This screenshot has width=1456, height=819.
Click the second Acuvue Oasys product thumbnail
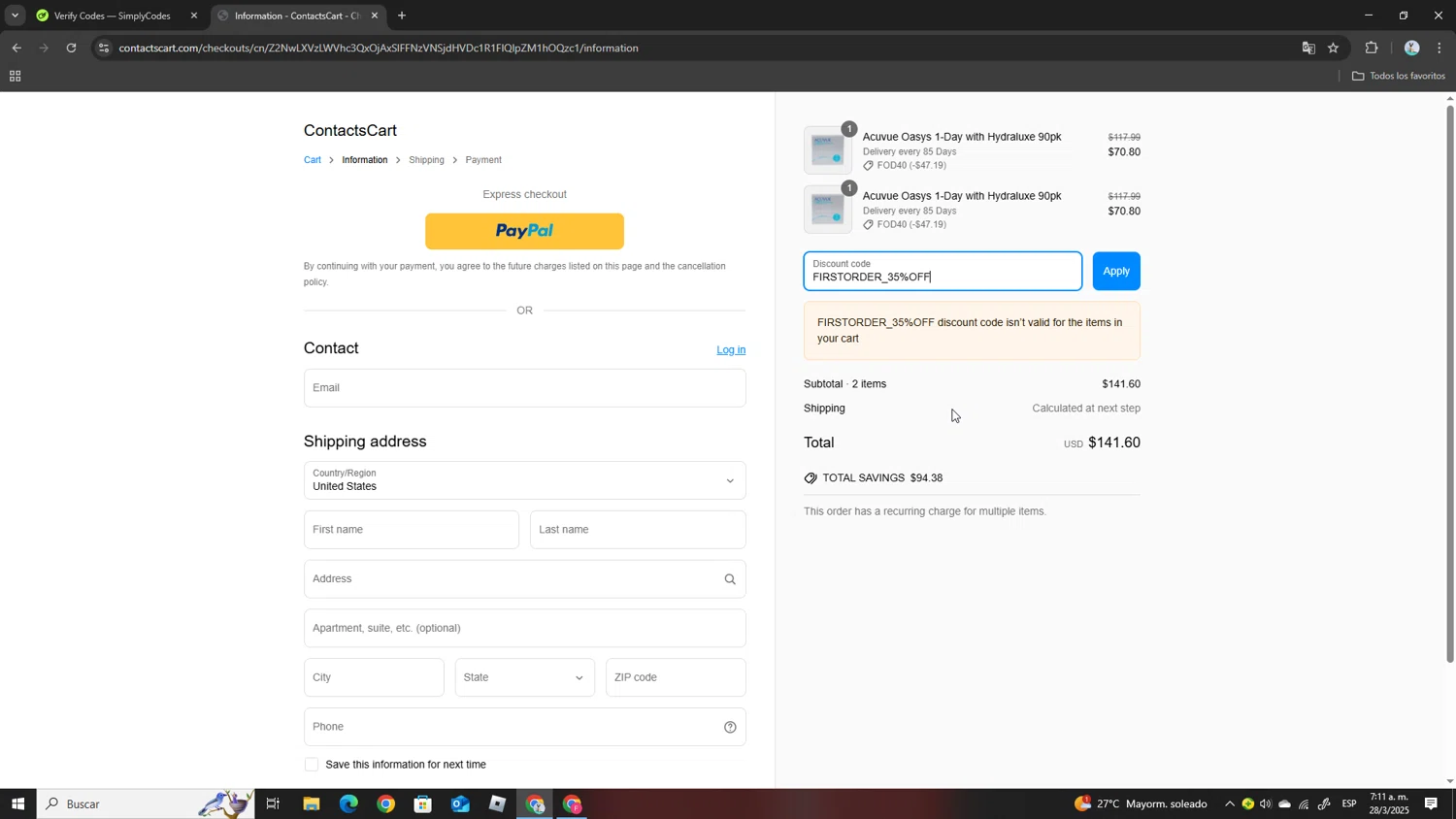(x=828, y=210)
